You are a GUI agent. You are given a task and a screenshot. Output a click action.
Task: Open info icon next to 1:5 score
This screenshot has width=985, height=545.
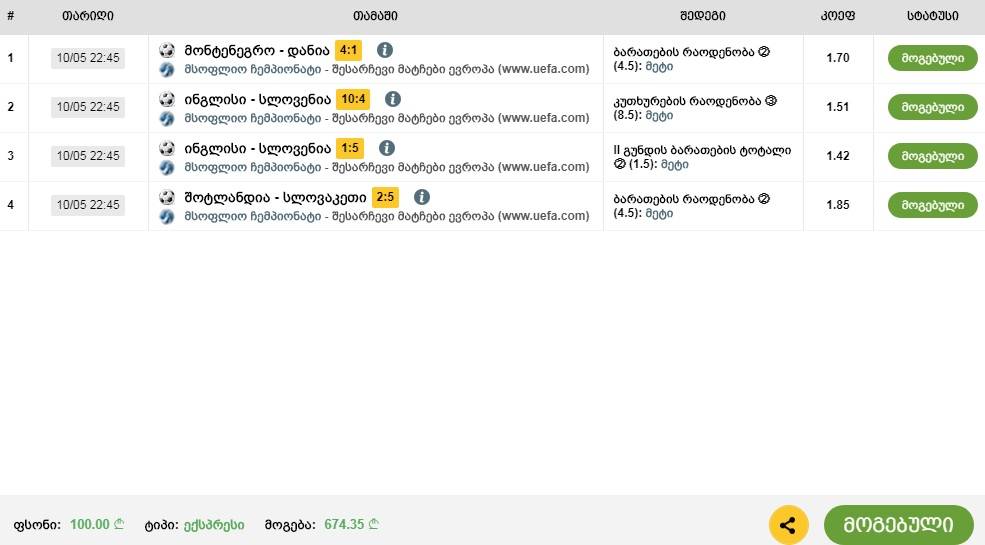(x=387, y=148)
